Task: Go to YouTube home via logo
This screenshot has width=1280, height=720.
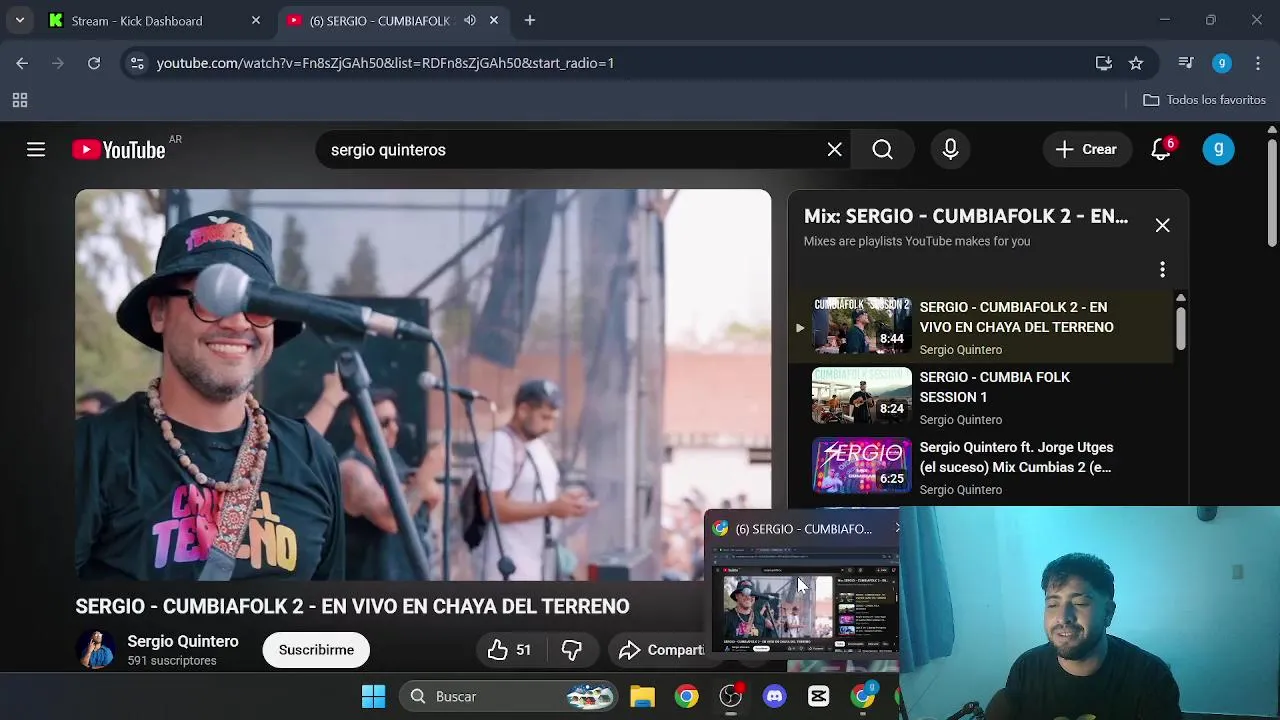Action: point(118,150)
